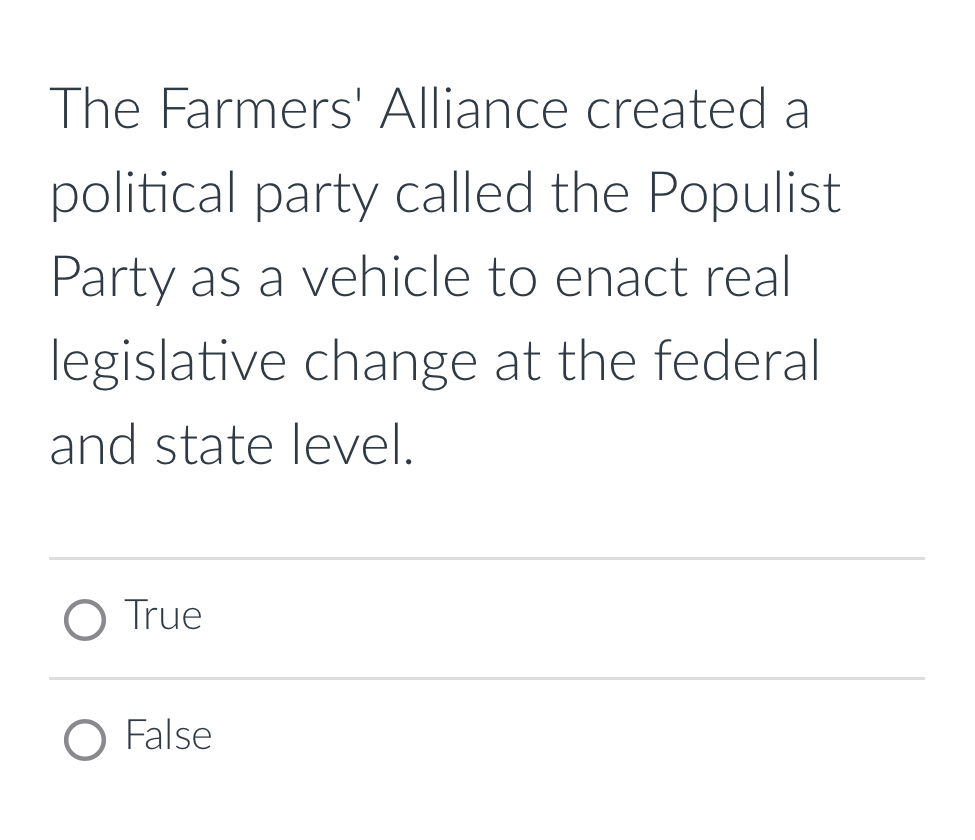Select the False radio button
Image resolution: width=975 pixels, height=840 pixels.
pyautogui.click(x=85, y=740)
